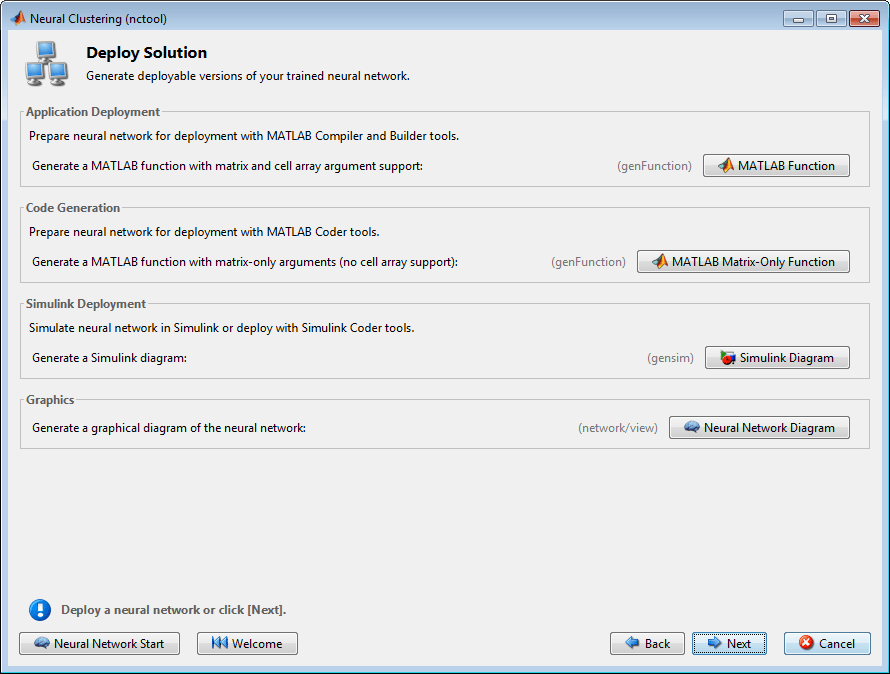Viewport: 890px width, 674px height.
Task: Open the Simulink Diagram generator
Action: pyautogui.click(x=777, y=358)
